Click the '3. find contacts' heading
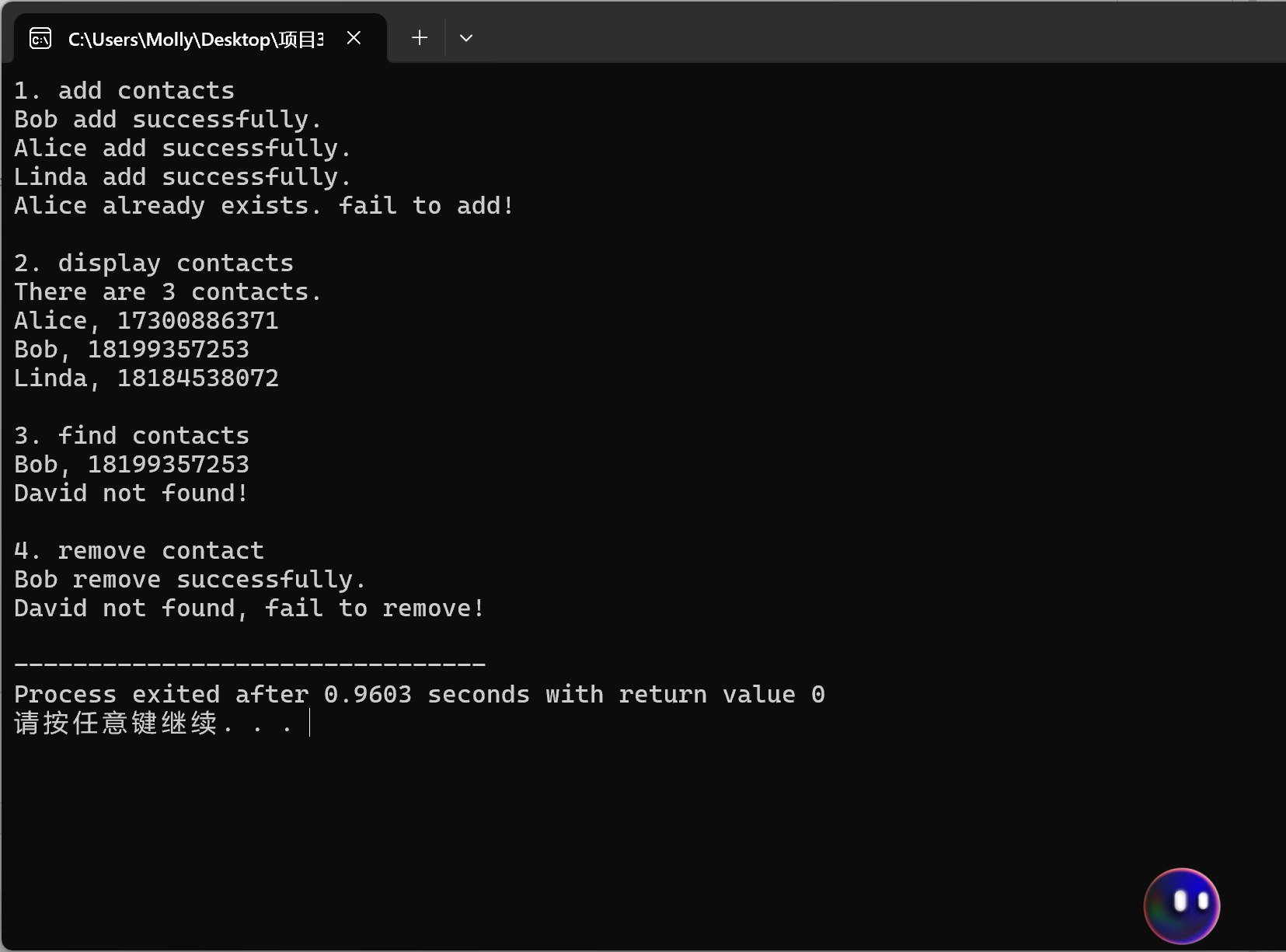Viewport: 1286px width, 952px height. coord(131,436)
